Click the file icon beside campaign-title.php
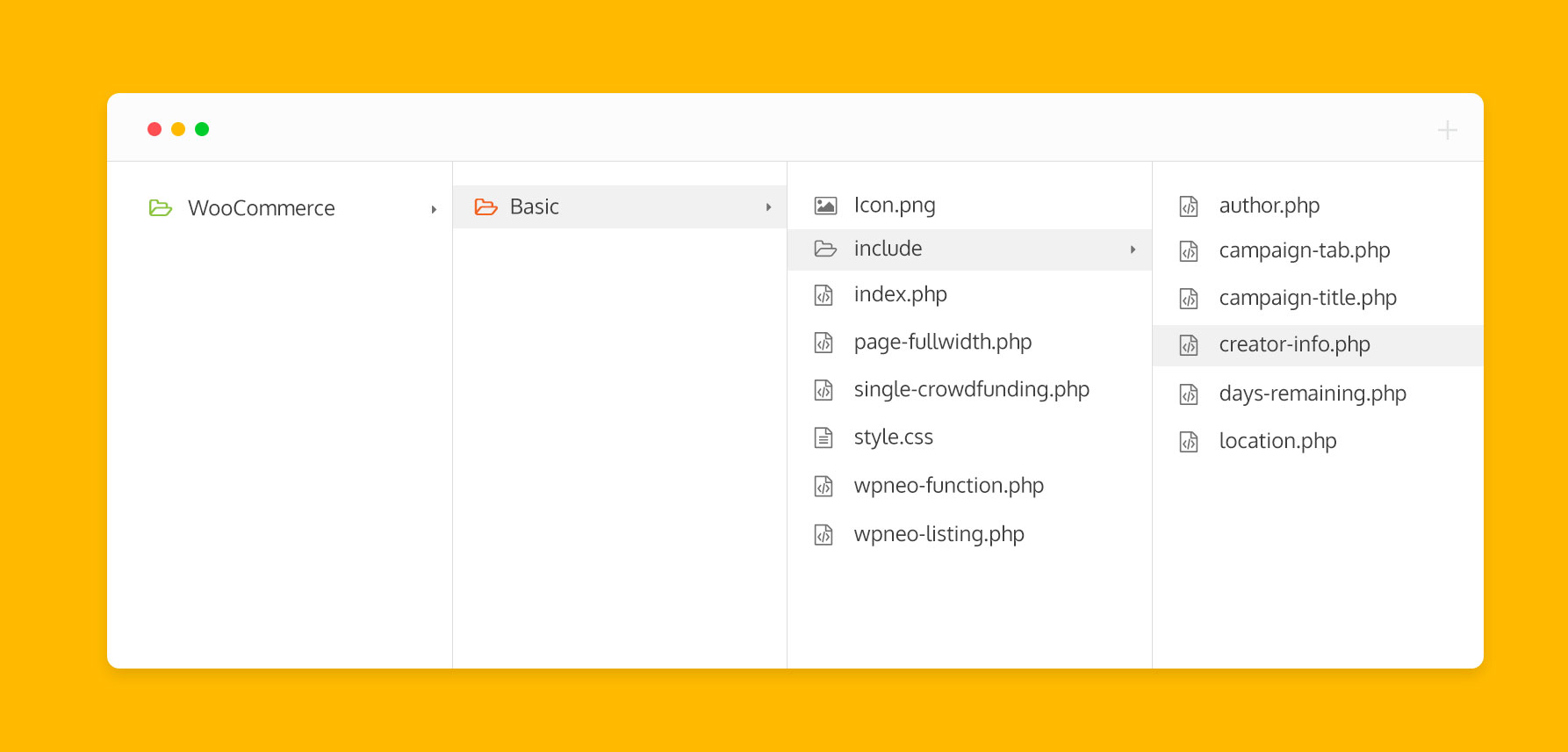This screenshot has width=1568, height=752. [x=1189, y=299]
